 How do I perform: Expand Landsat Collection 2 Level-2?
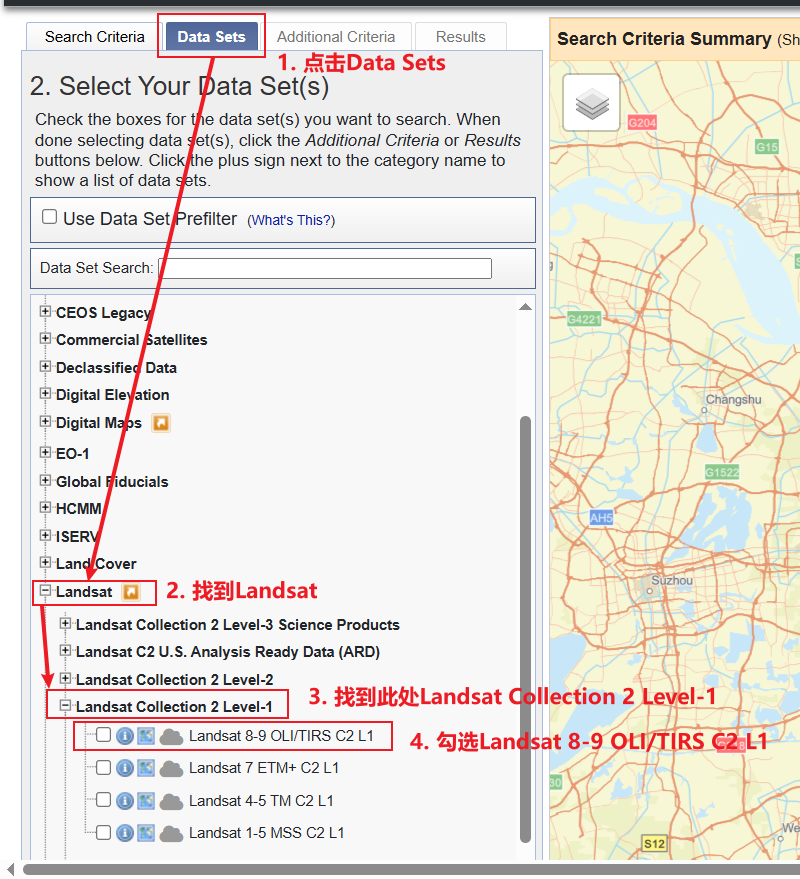pyautogui.click(x=66, y=678)
